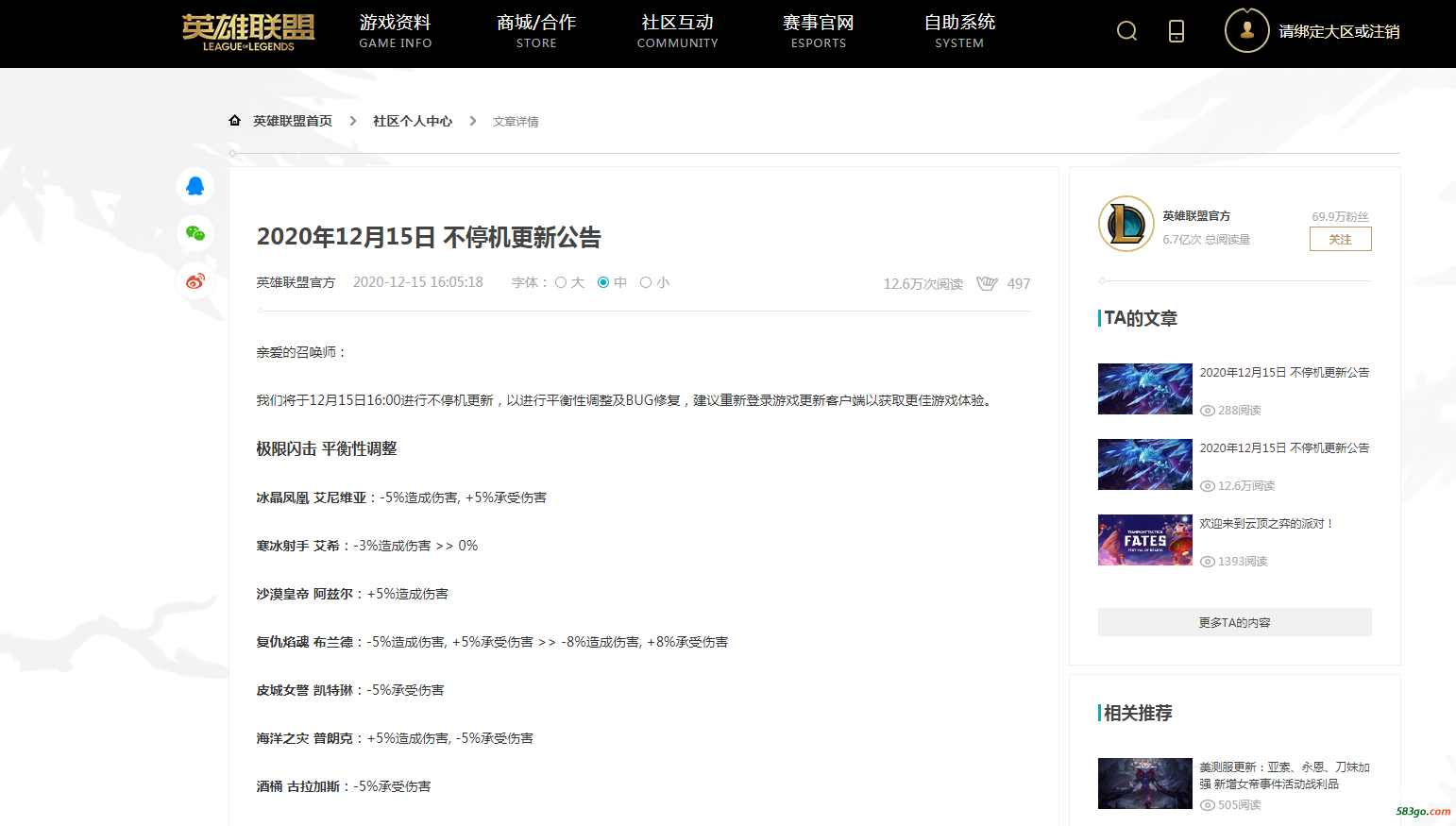The width and height of the screenshot is (1456, 826).
Task: Open 商城/合作 STORE menu
Action: pos(536,31)
